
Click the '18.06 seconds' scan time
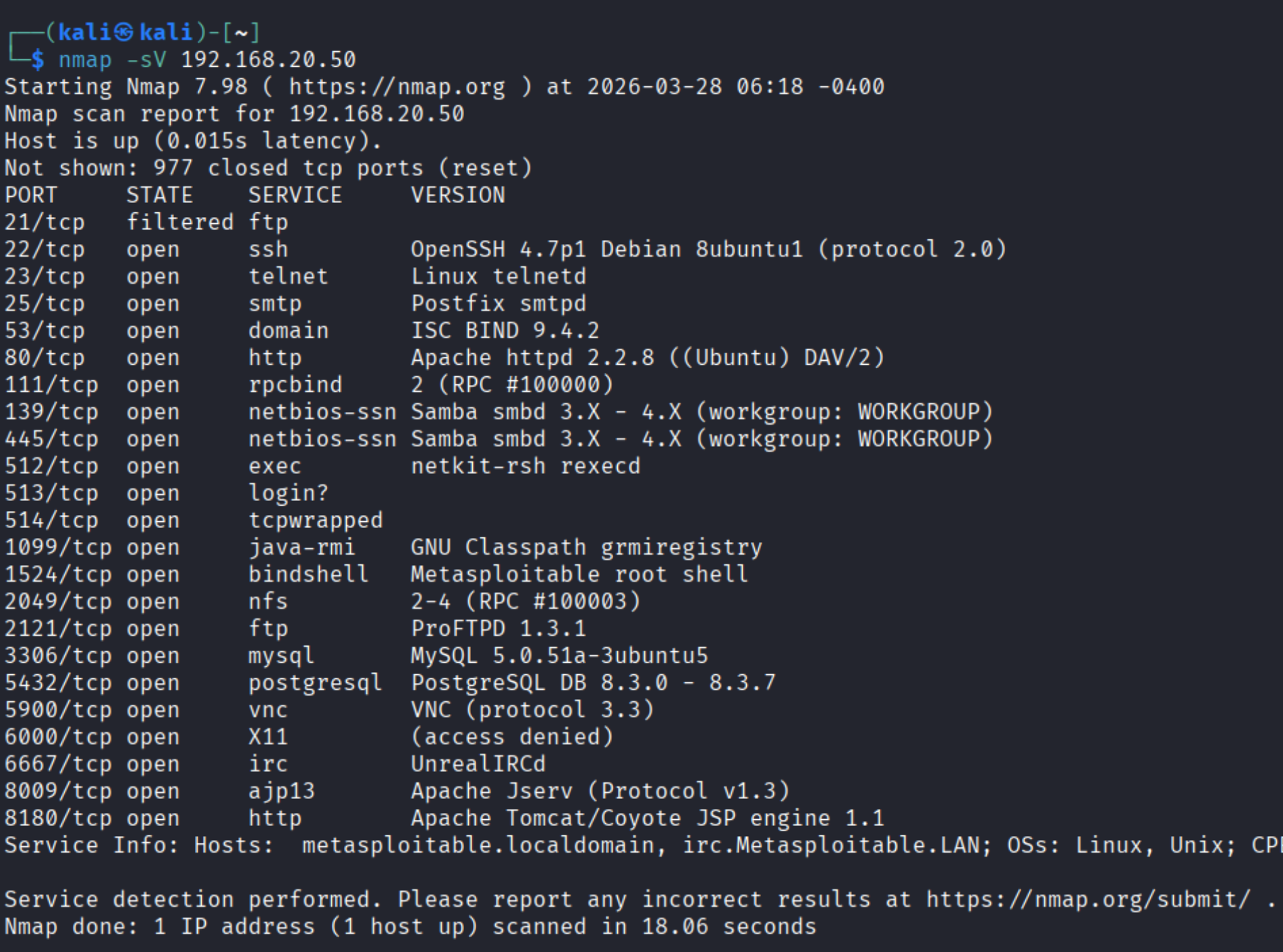pyautogui.click(x=729, y=927)
